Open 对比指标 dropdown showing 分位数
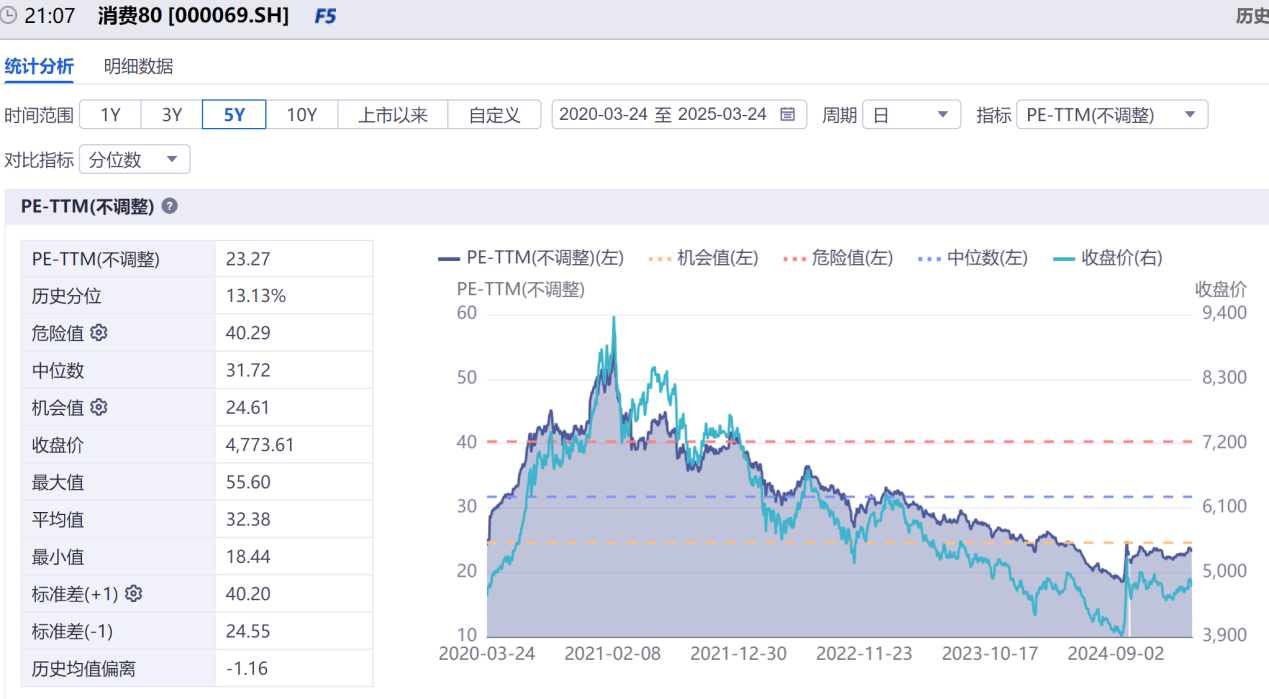1269x699 pixels. click(134, 160)
